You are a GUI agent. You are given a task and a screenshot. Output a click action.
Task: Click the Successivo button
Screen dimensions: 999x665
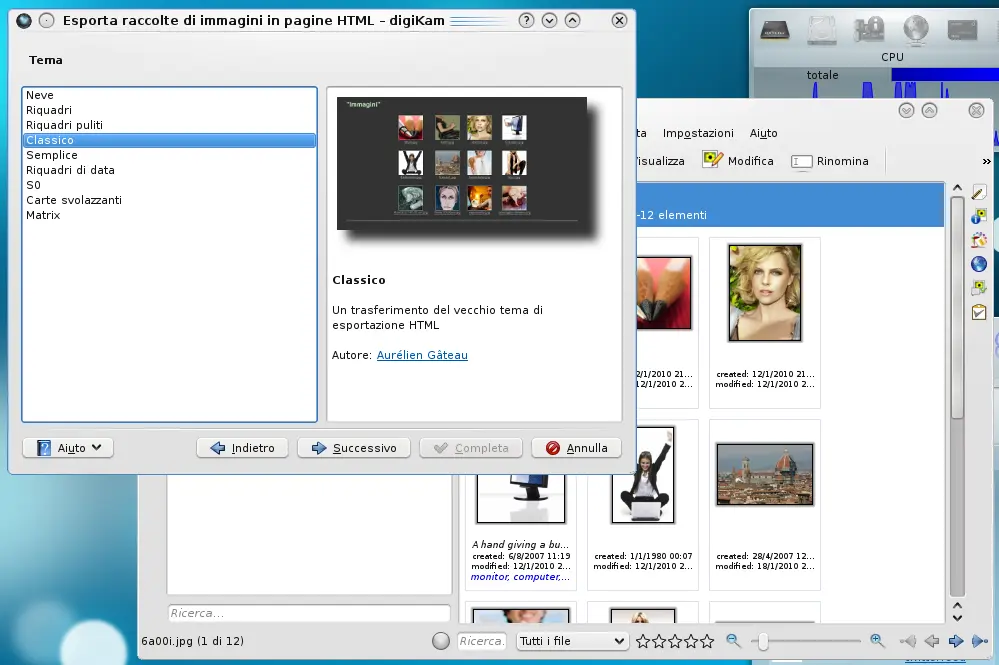click(354, 448)
